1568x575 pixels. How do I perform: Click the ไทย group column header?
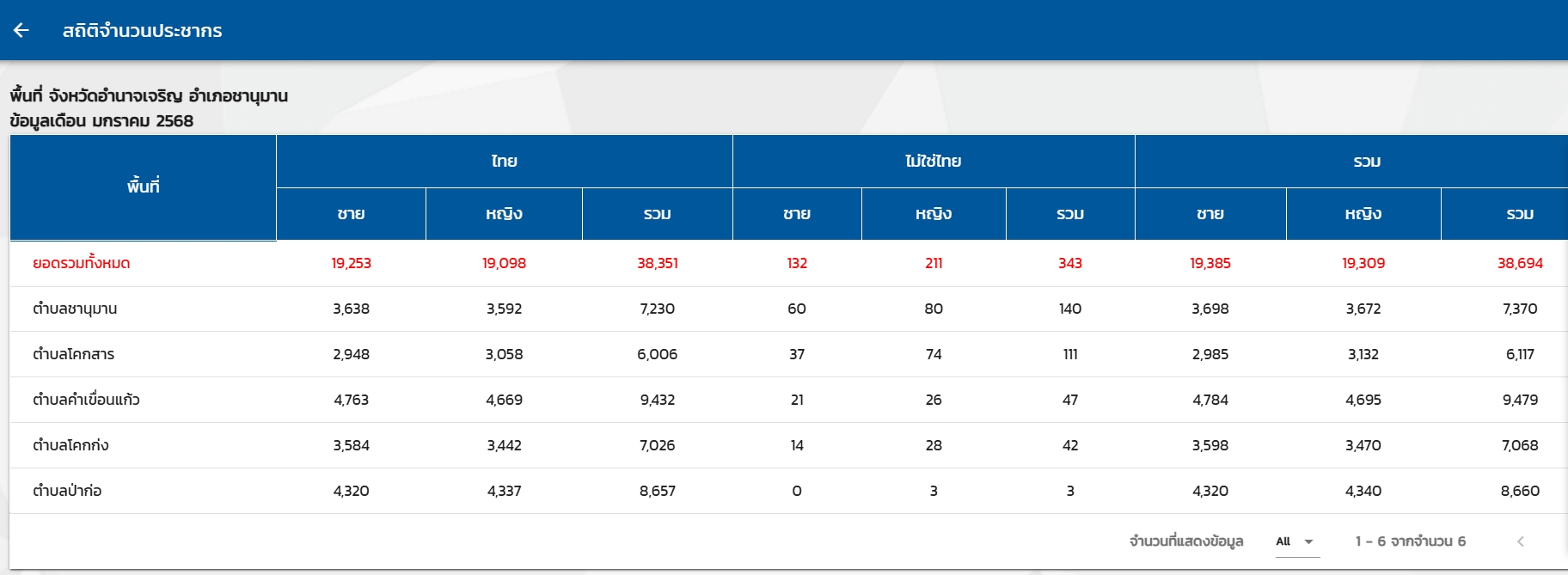pyautogui.click(x=504, y=162)
